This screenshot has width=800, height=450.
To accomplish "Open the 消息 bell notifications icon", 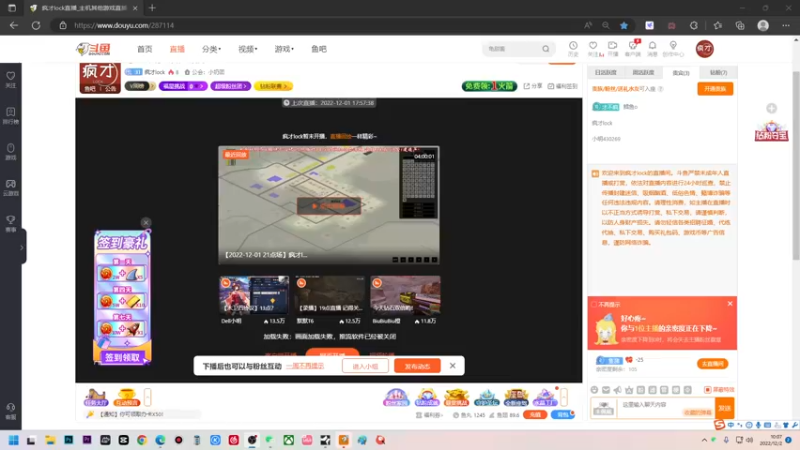I will 653,48.
